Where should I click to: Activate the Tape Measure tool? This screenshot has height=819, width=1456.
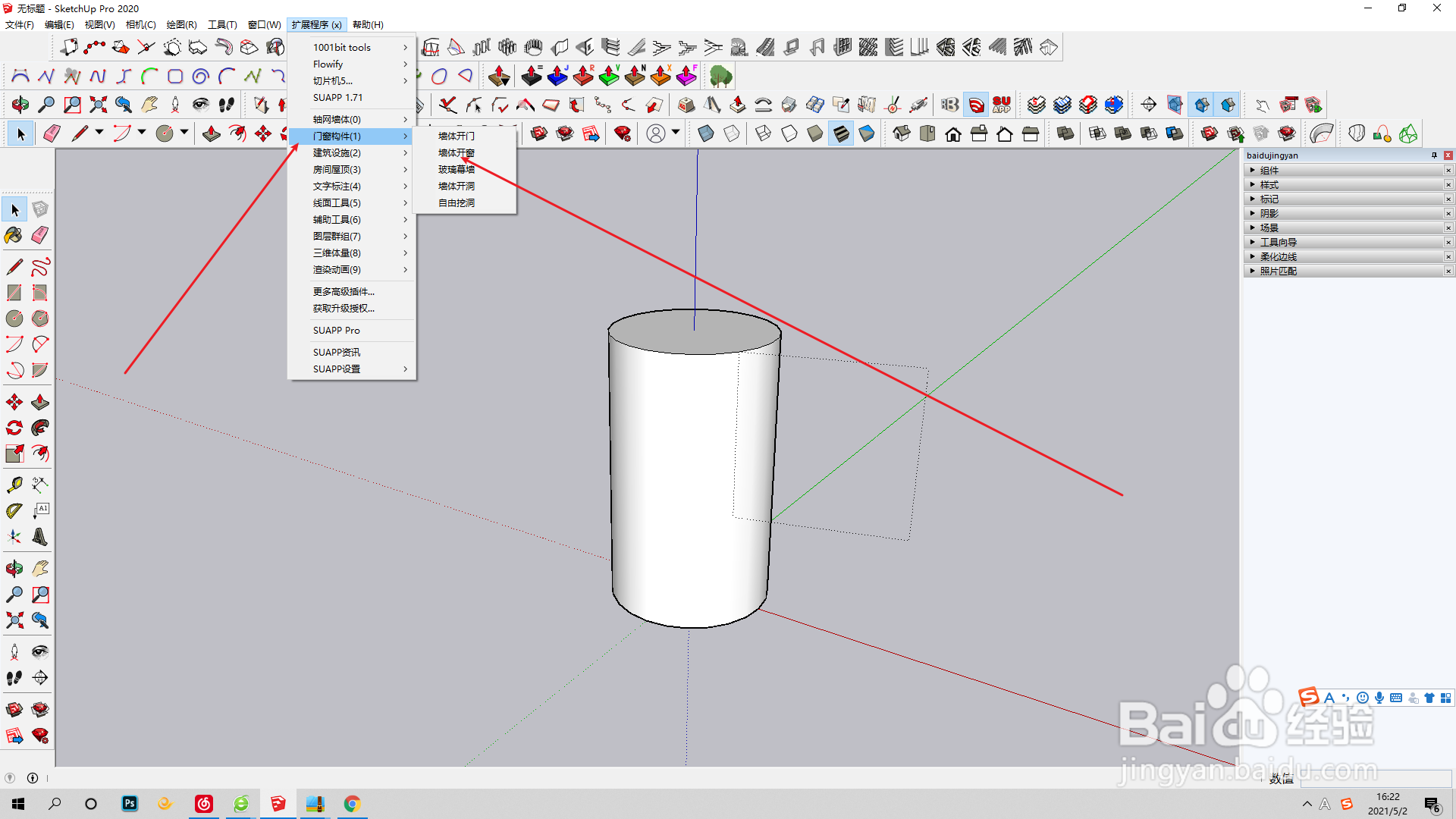pos(14,485)
